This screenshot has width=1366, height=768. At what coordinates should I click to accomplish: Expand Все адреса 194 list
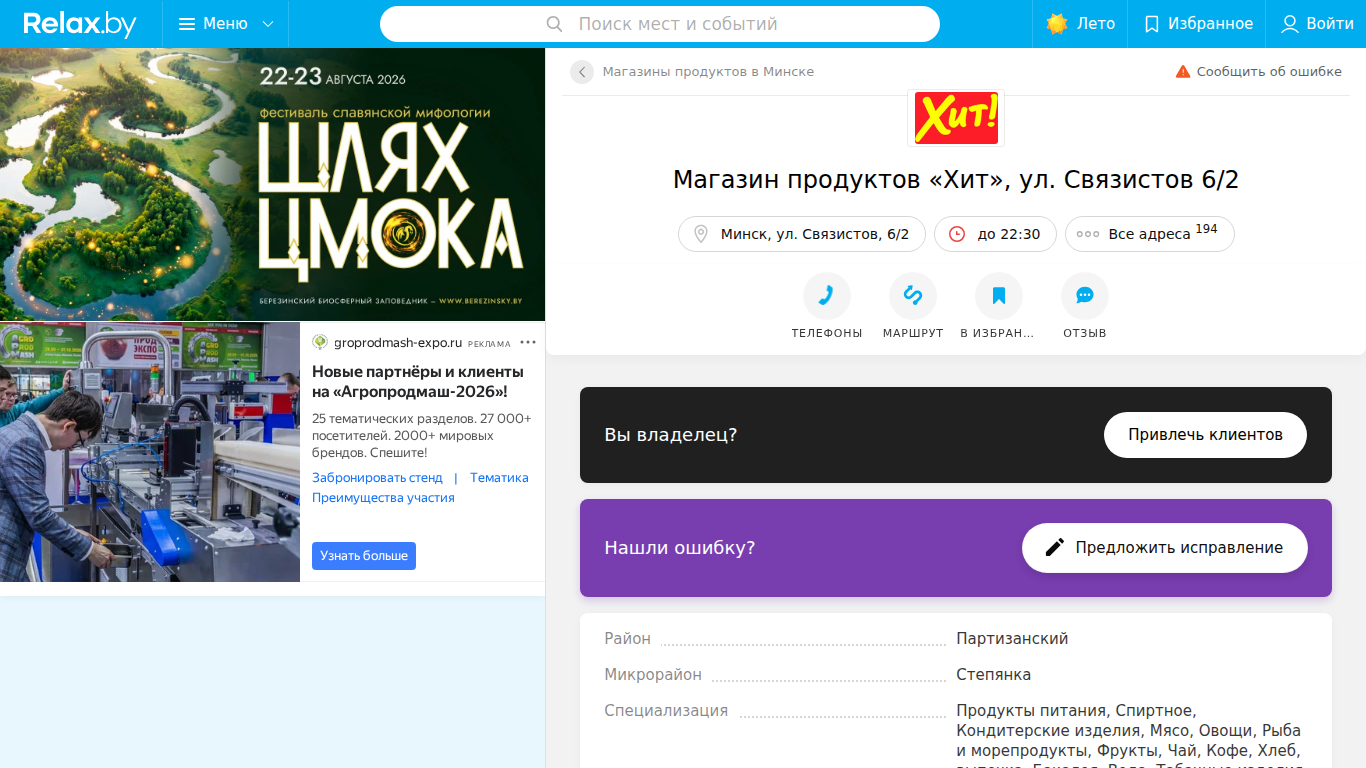[x=1150, y=234]
